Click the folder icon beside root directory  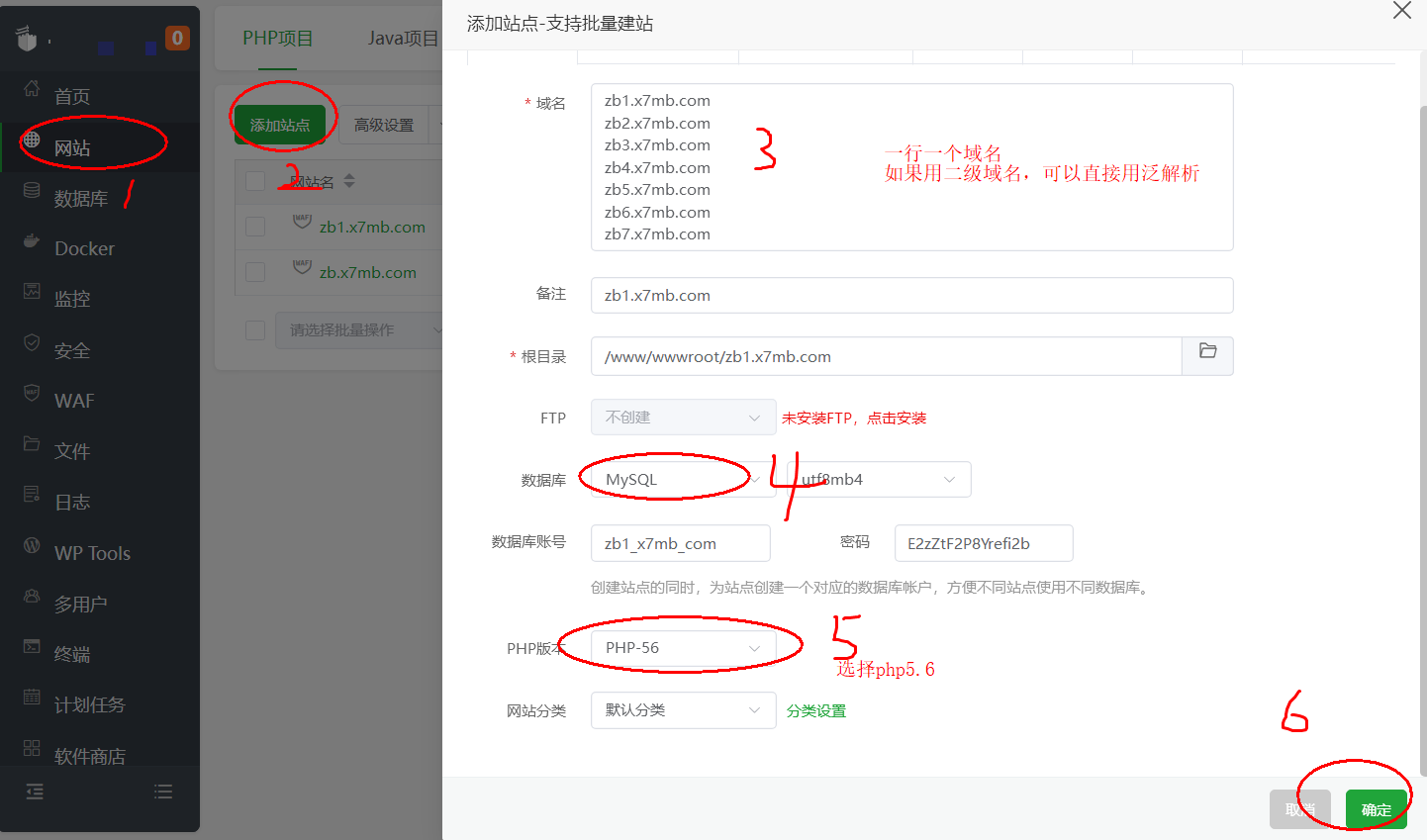point(1207,351)
